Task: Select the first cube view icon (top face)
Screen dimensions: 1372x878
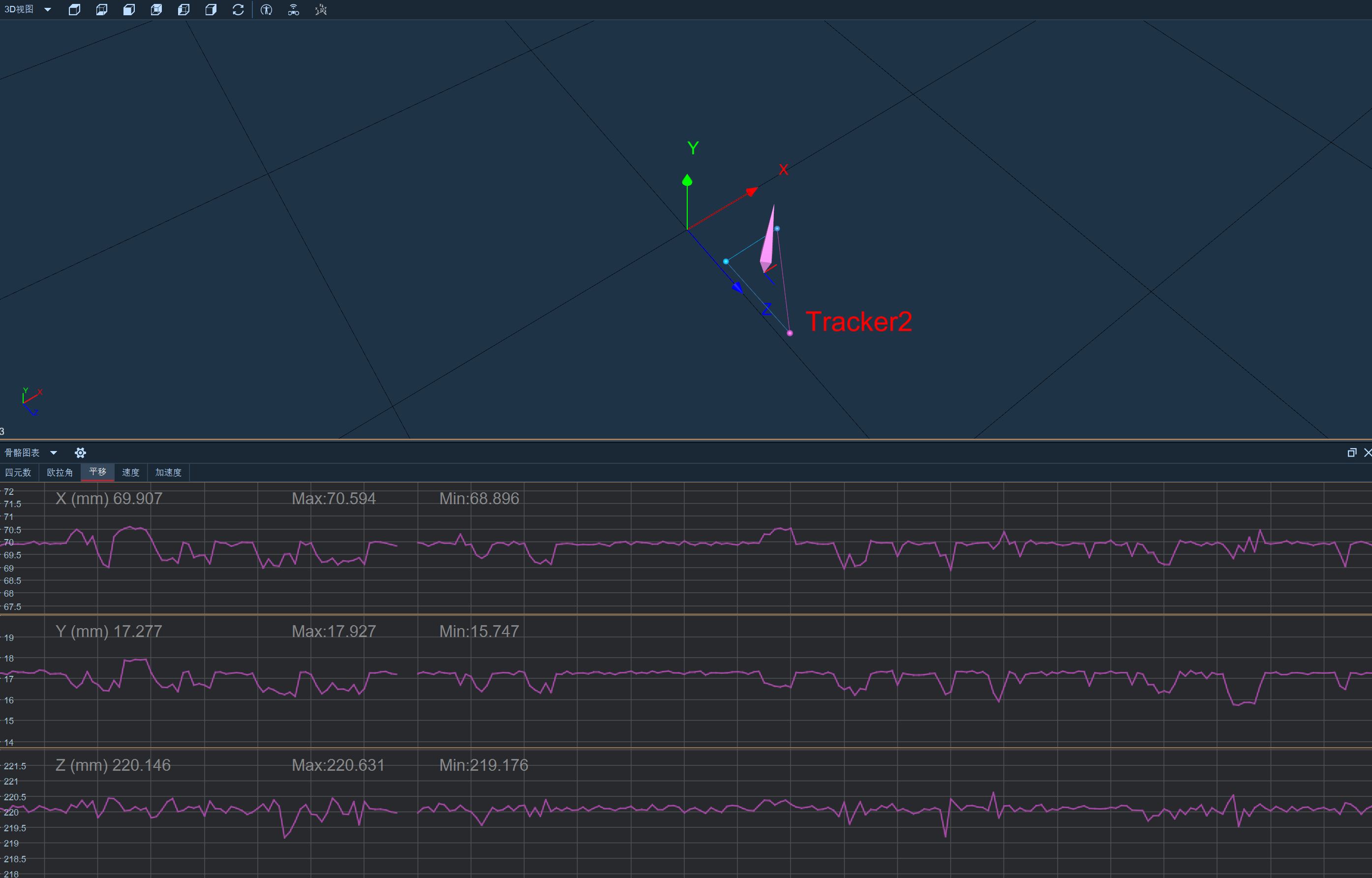Action: coord(74,10)
